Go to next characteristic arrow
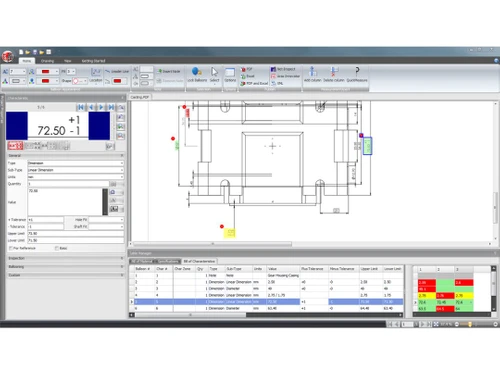This screenshot has width=500, height=375. (x=101, y=107)
